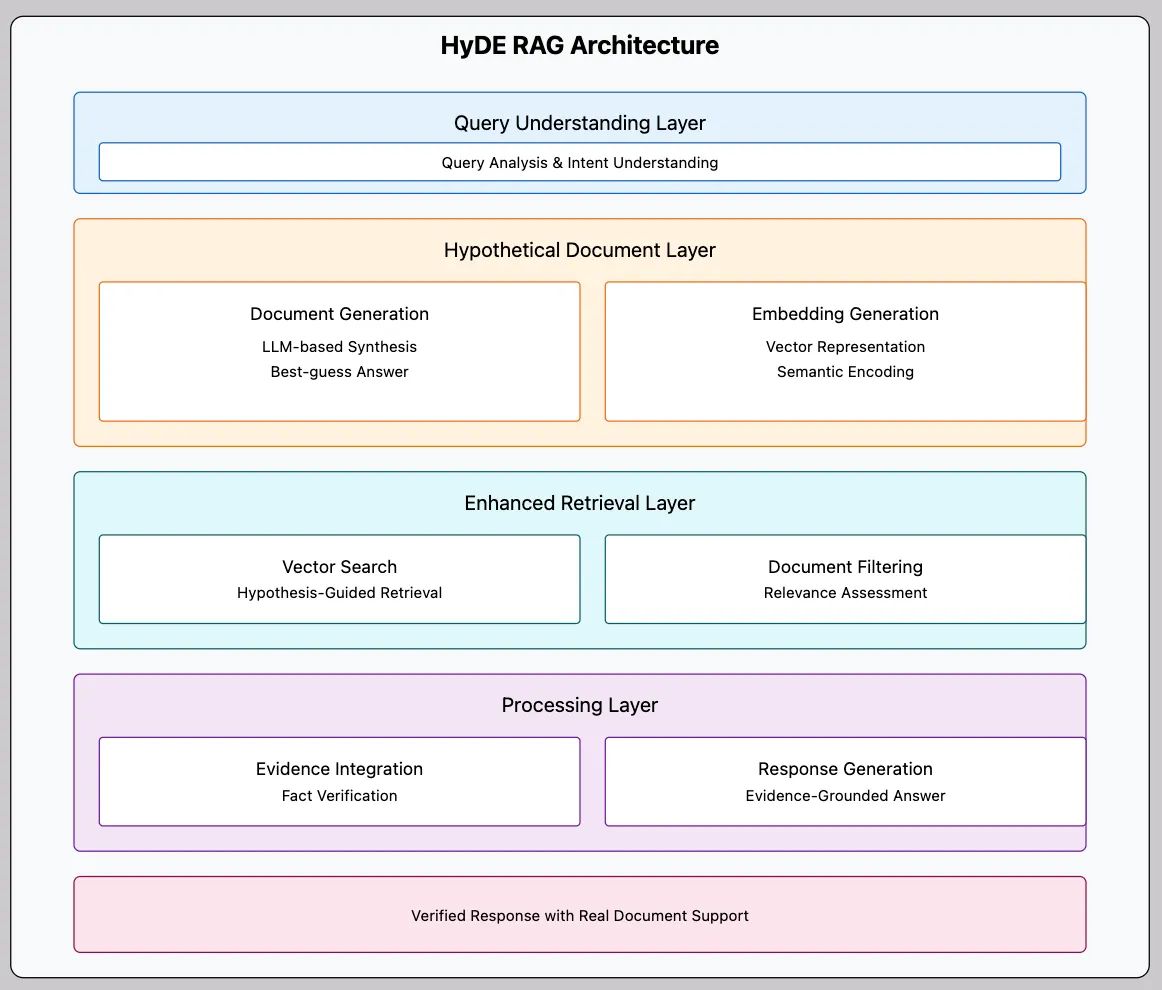
Task: Select the Semantic Encoding text
Action: [845, 372]
